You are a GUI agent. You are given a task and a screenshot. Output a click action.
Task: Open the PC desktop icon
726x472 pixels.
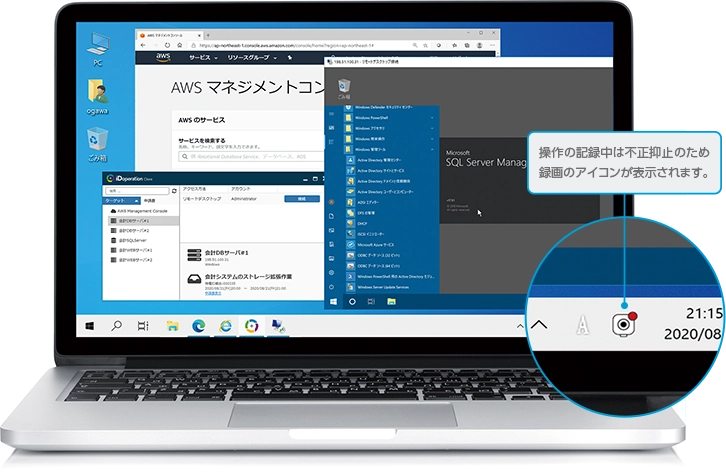[x=99, y=45]
